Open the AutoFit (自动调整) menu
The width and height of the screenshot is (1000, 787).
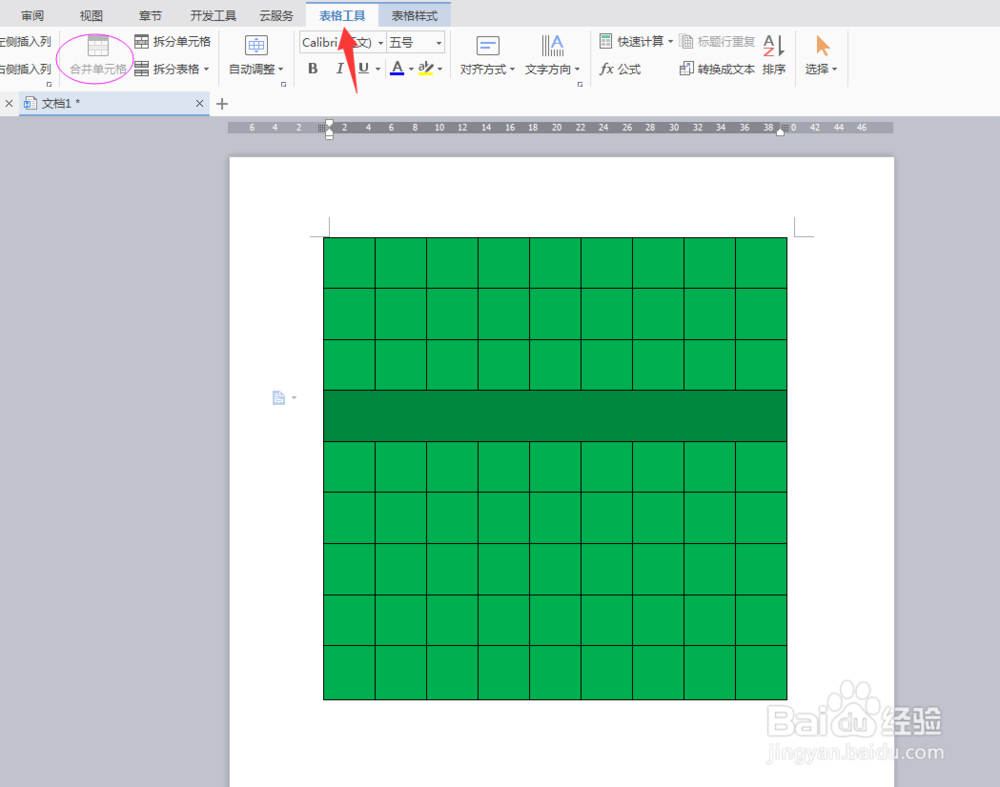[256, 69]
